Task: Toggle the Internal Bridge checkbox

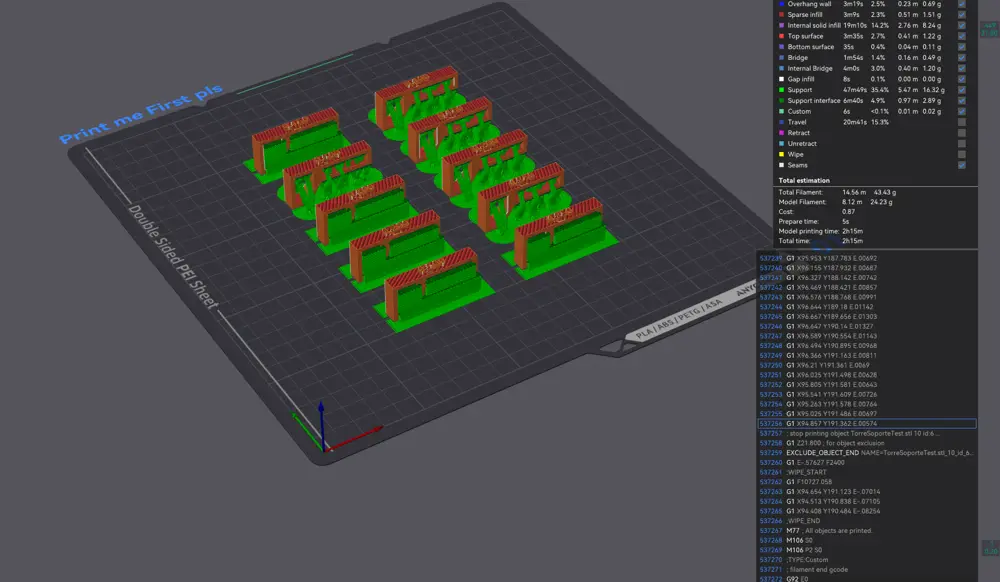Action: 961,68
